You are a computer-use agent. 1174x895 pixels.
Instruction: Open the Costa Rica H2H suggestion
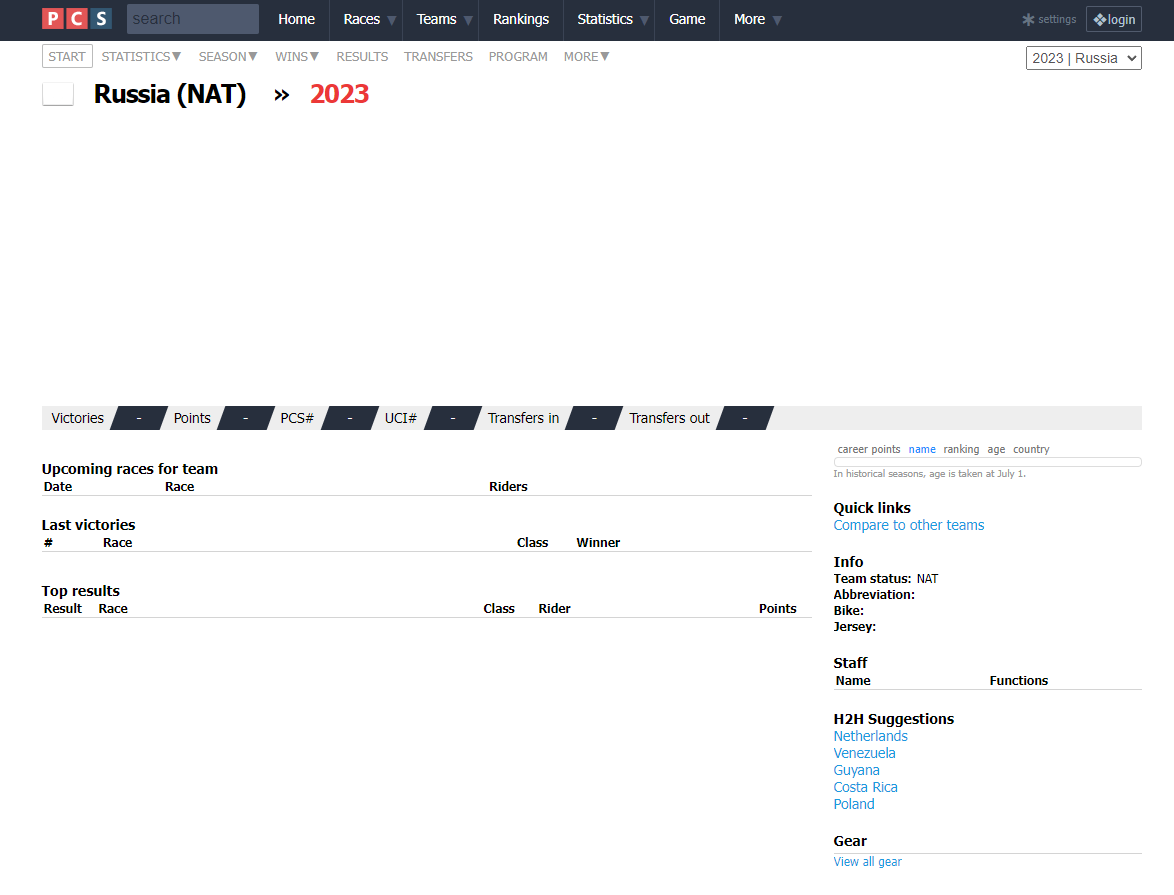tap(866, 787)
